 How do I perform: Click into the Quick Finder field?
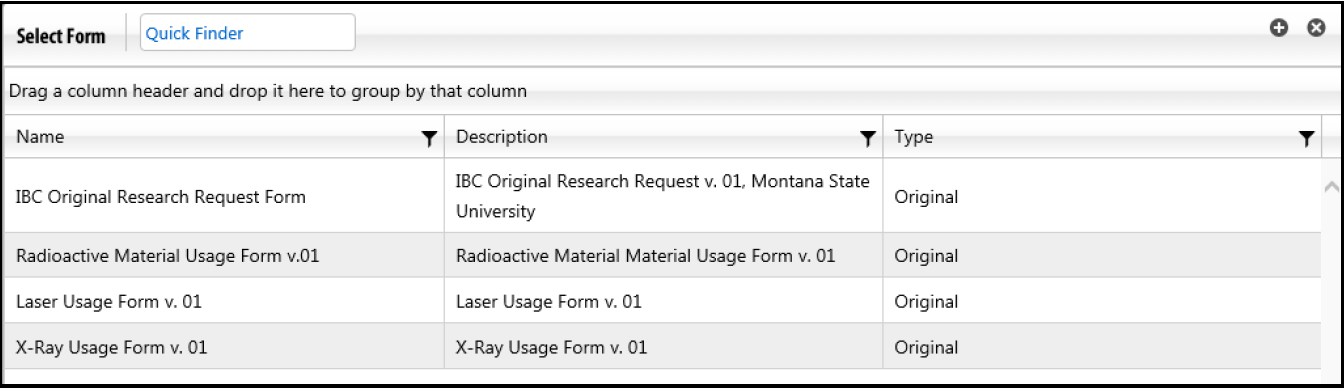pos(247,33)
